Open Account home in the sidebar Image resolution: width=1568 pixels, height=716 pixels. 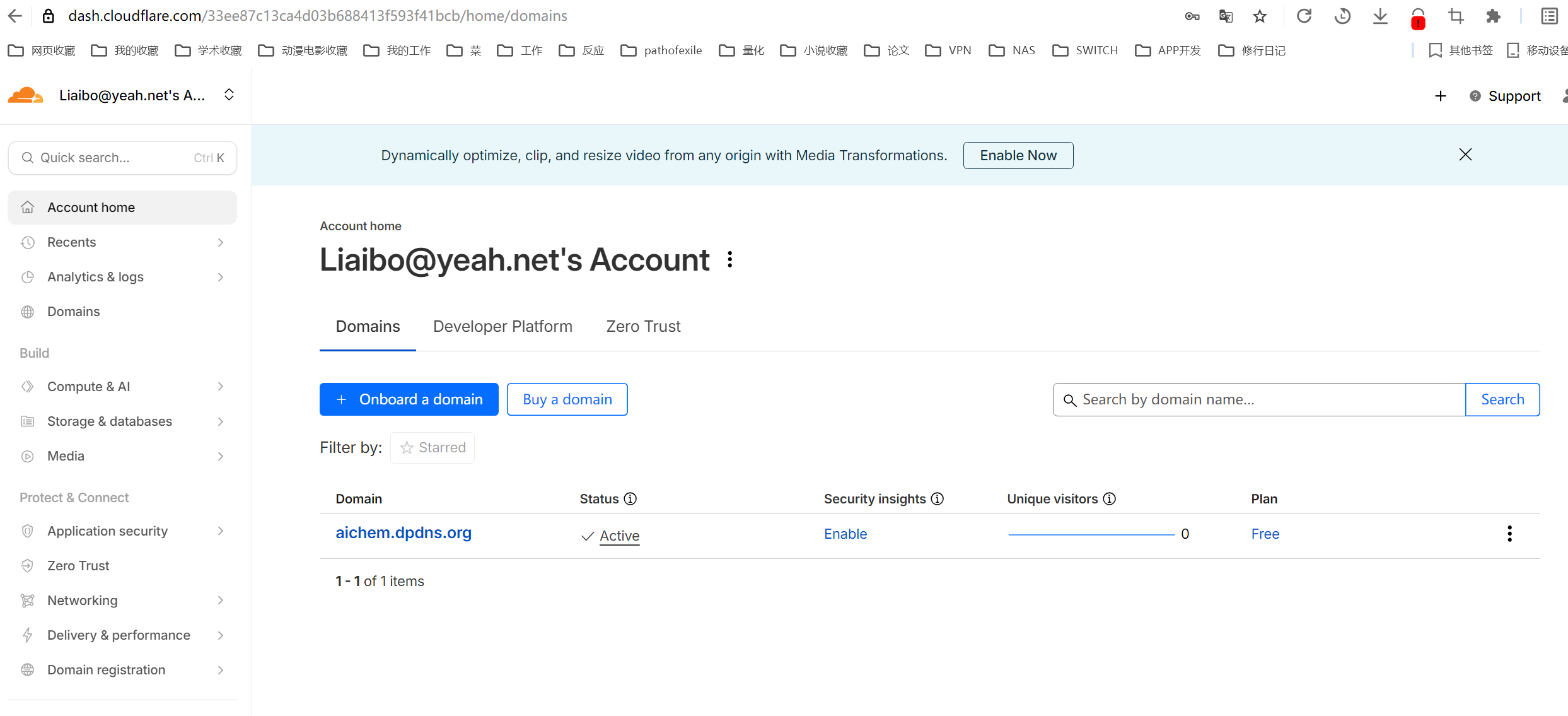click(x=122, y=208)
